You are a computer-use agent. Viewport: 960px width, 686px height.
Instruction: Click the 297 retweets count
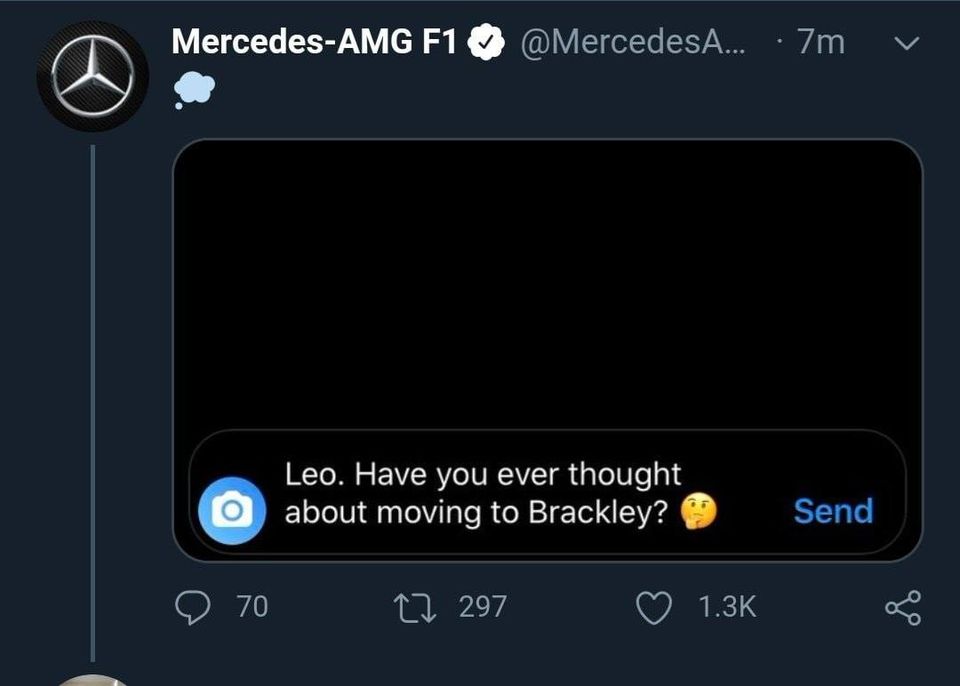pos(483,607)
